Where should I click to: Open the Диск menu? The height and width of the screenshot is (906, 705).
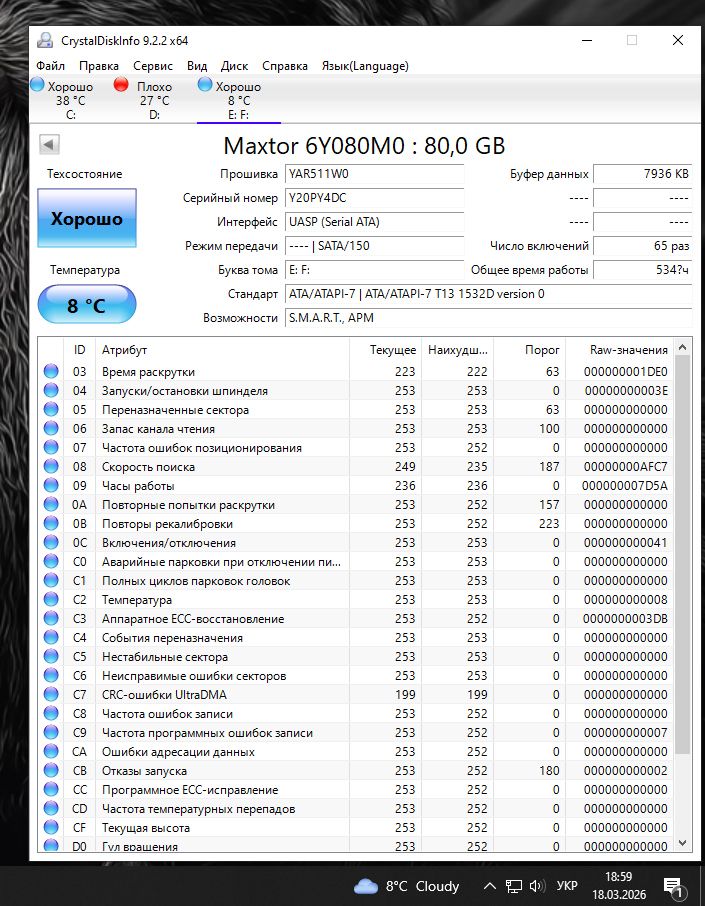coord(235,66)
